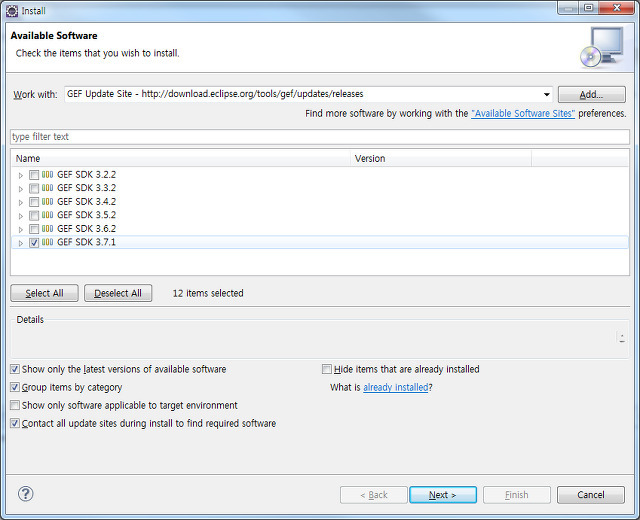Expand the GEF SDK 3.4.2 tree node
640x520 pixels.
point(21,202)
